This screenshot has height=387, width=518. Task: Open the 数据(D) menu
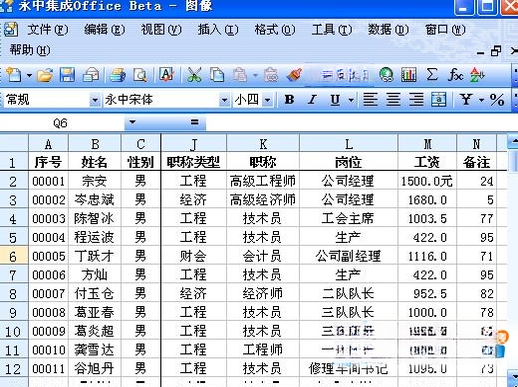click(388, 30)
